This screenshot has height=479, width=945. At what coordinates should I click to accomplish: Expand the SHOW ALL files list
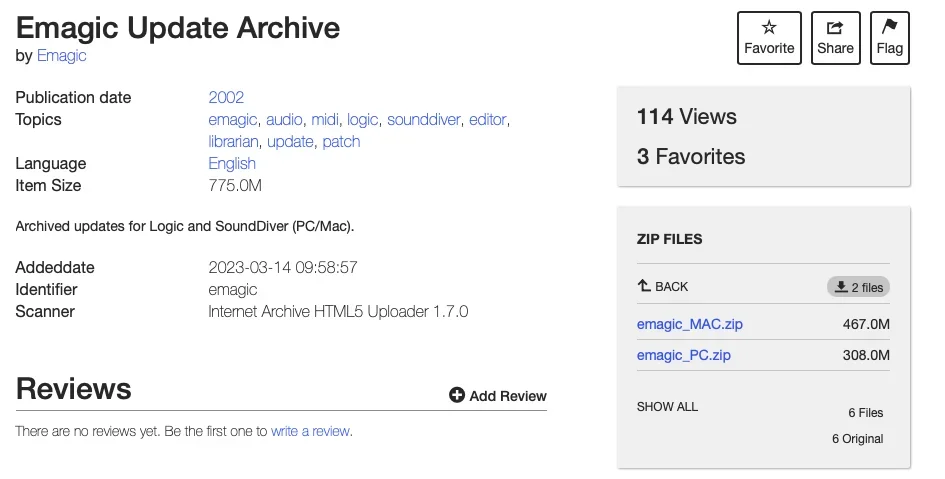click(x=667, y=407)
